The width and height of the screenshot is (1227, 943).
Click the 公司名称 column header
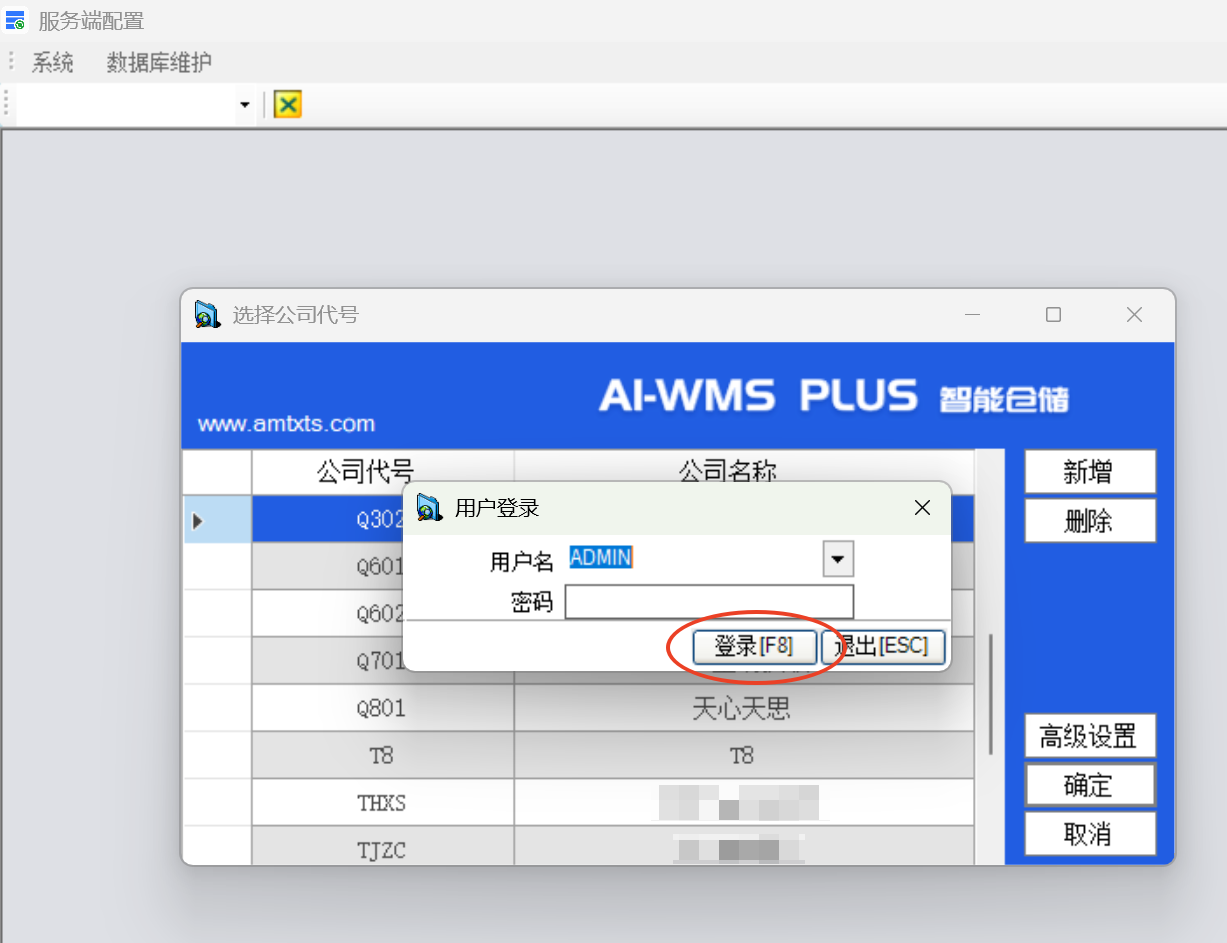pyautogui.click(x=744, y=471)
